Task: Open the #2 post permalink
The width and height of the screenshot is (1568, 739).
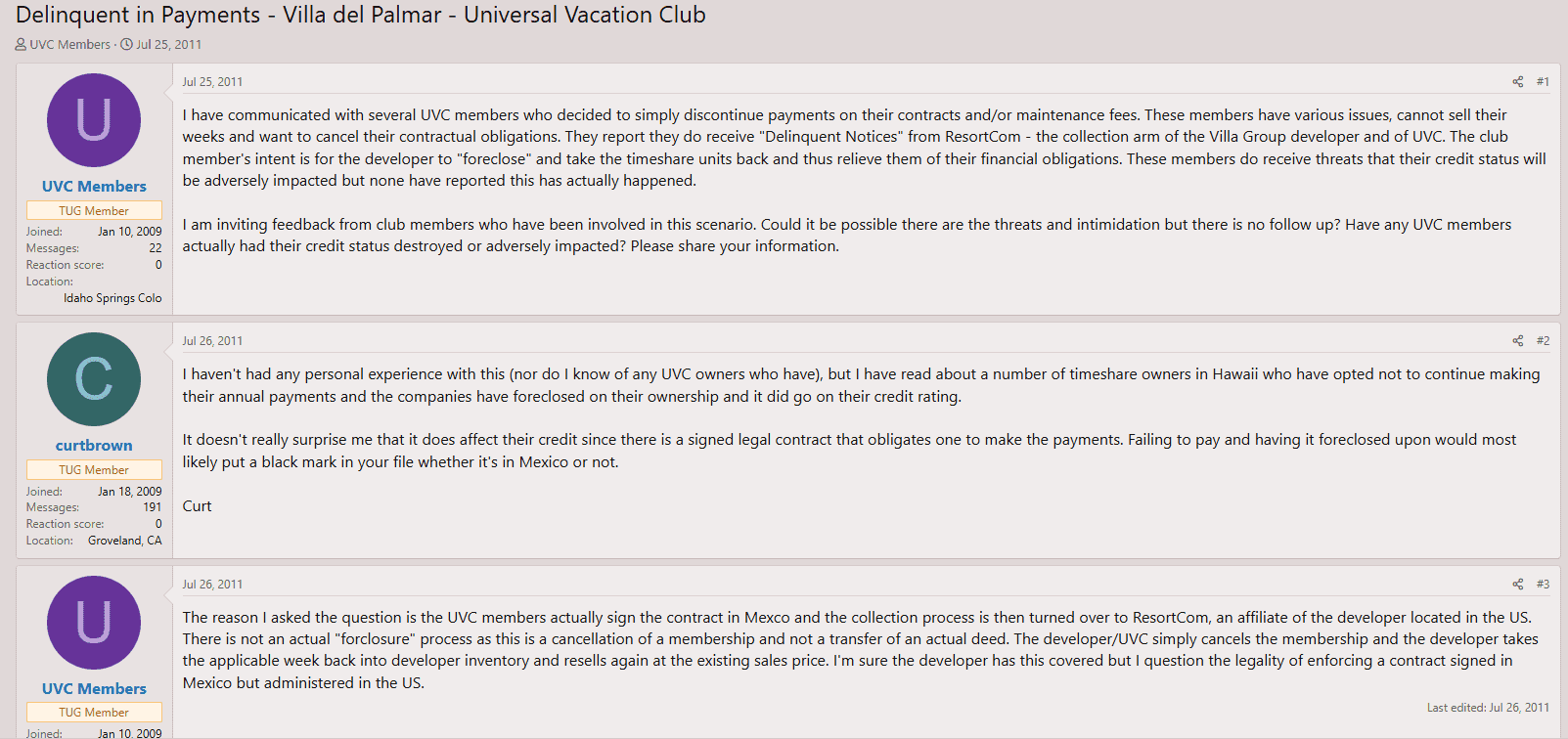Action: pos(1543,341)
